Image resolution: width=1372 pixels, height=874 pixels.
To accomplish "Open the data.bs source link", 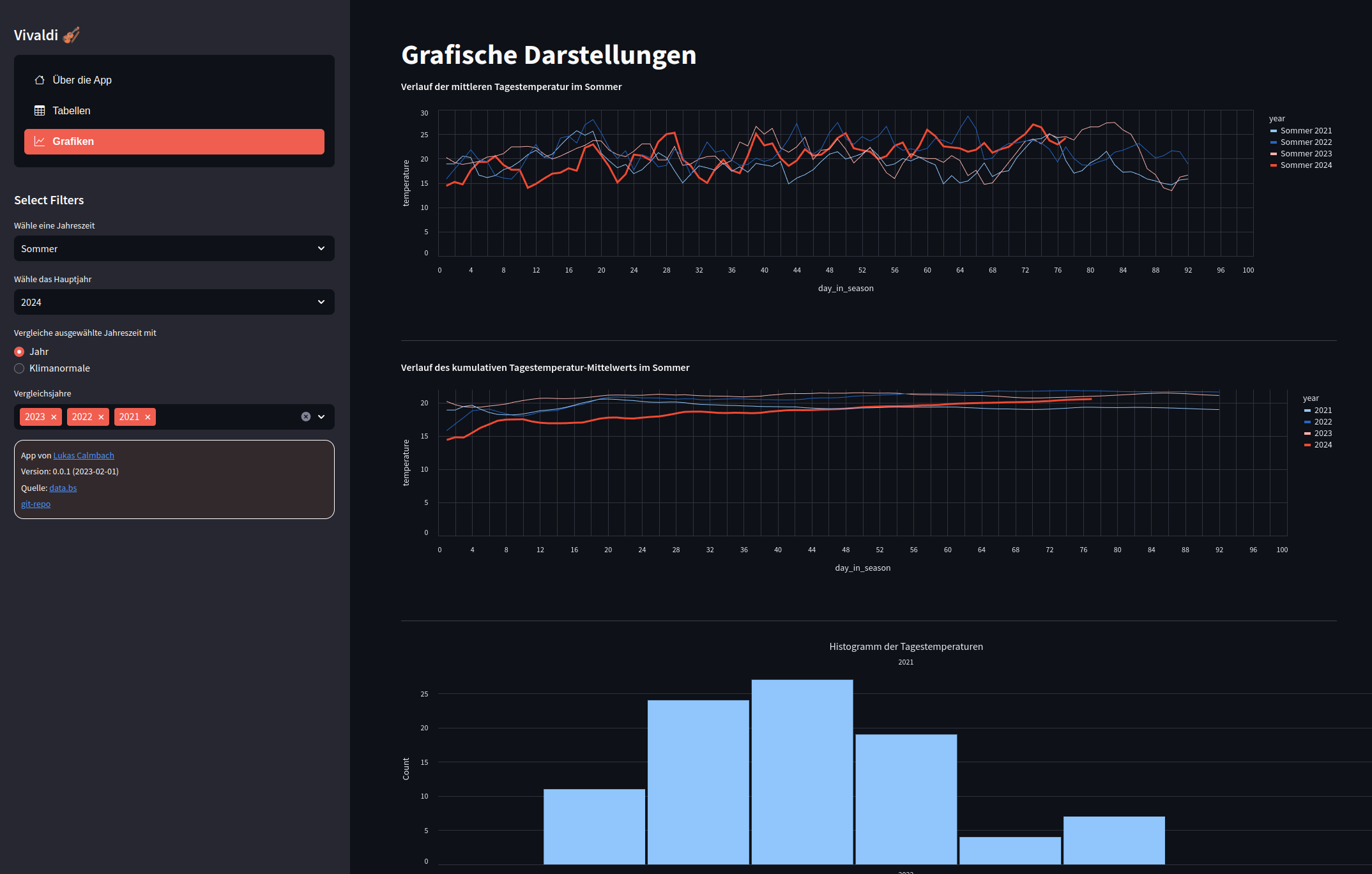I will tap(63, 488).
